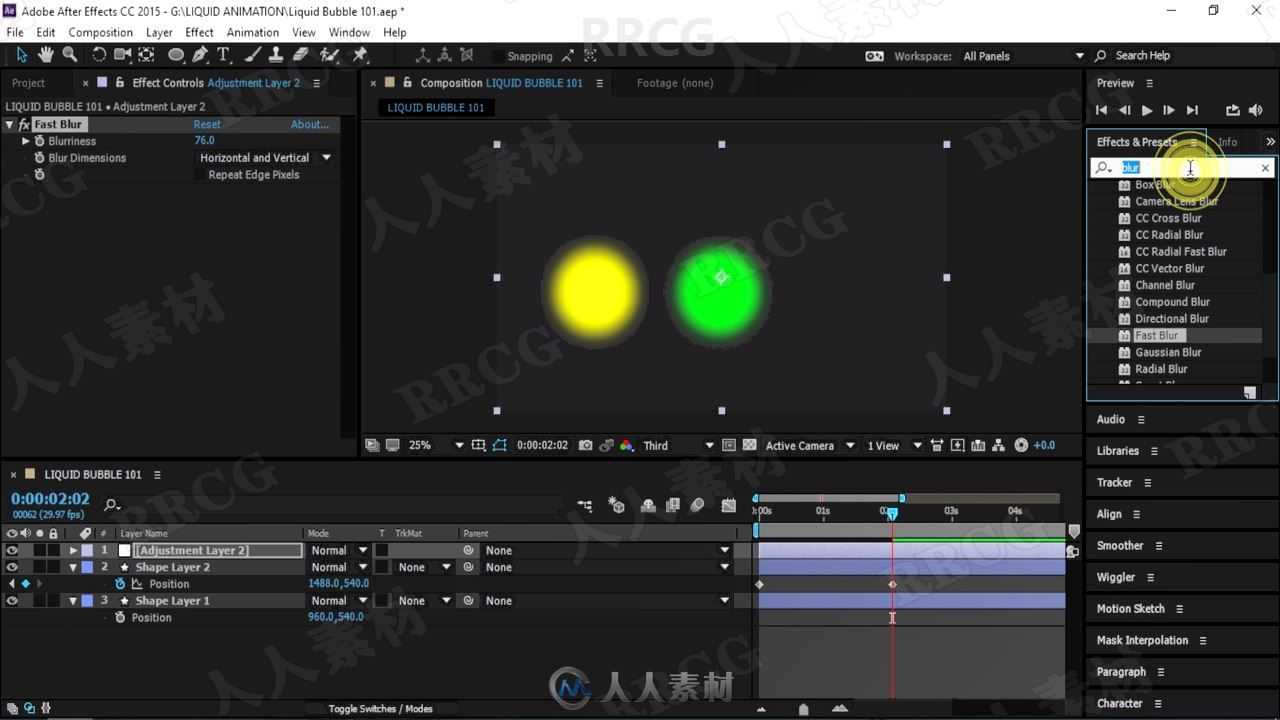Select the Pen tool

tap(200, 55)
